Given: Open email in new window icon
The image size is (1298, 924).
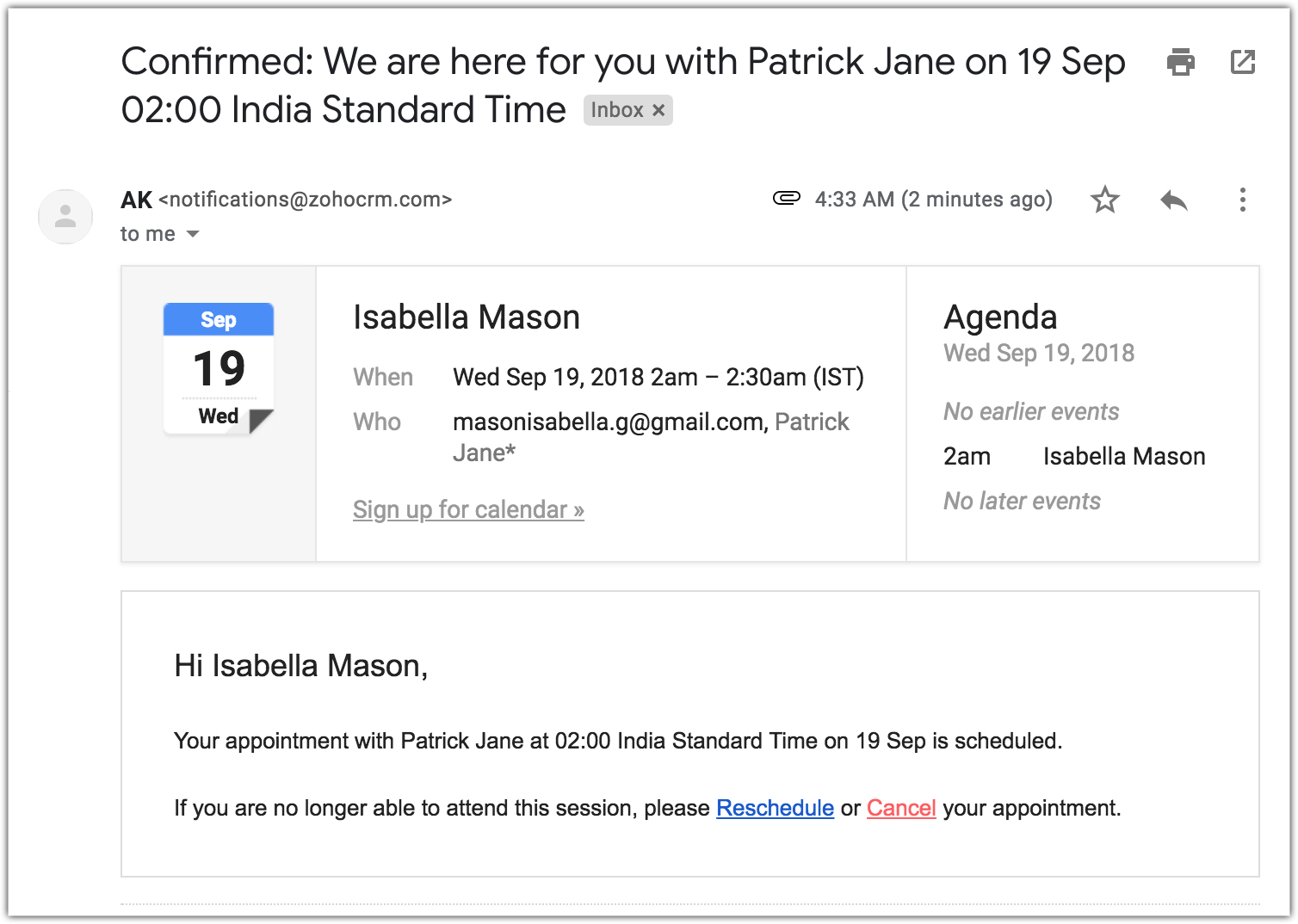Looking at the screenshot, I should click(1242, 62).
